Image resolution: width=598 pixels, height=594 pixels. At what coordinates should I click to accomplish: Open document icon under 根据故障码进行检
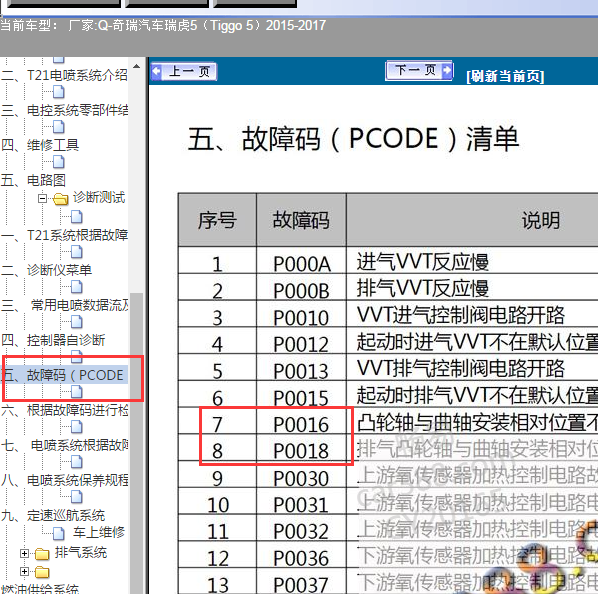click(76, 427)
